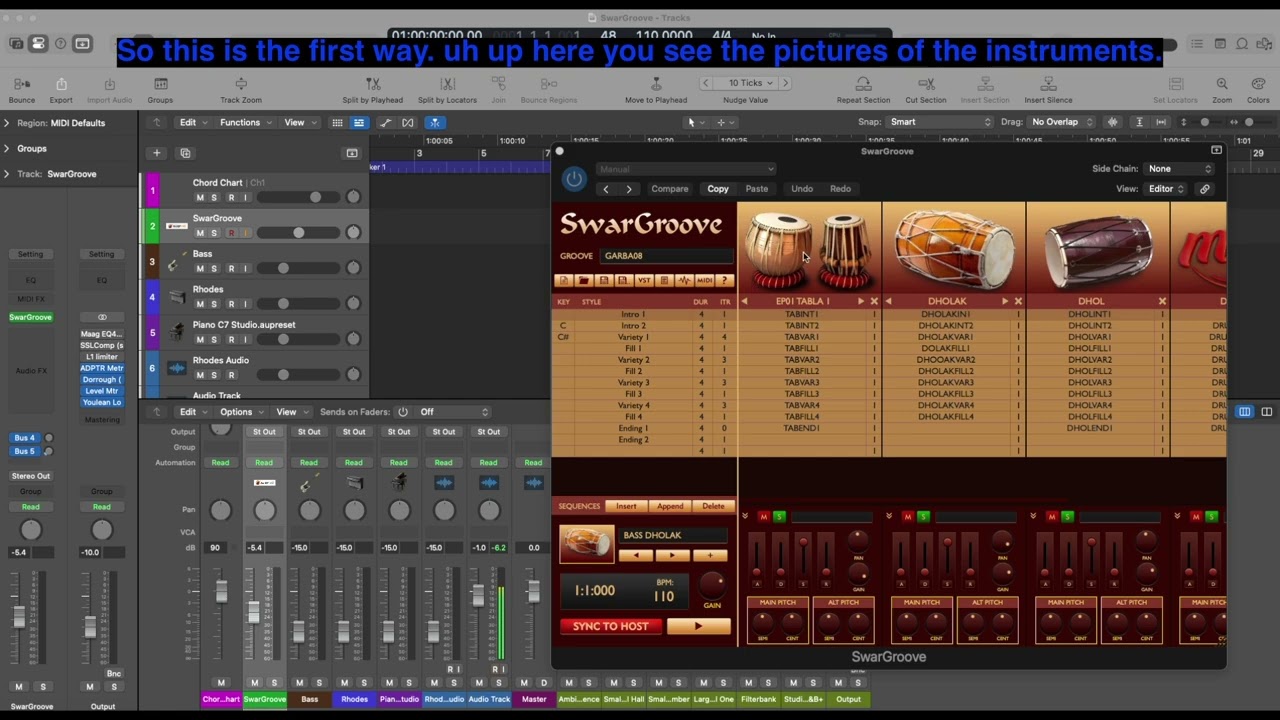The height and width of the screenshot is (720, 1280).
Task: Open the Manual preset dropdown
Action: (x=685, y=169)
